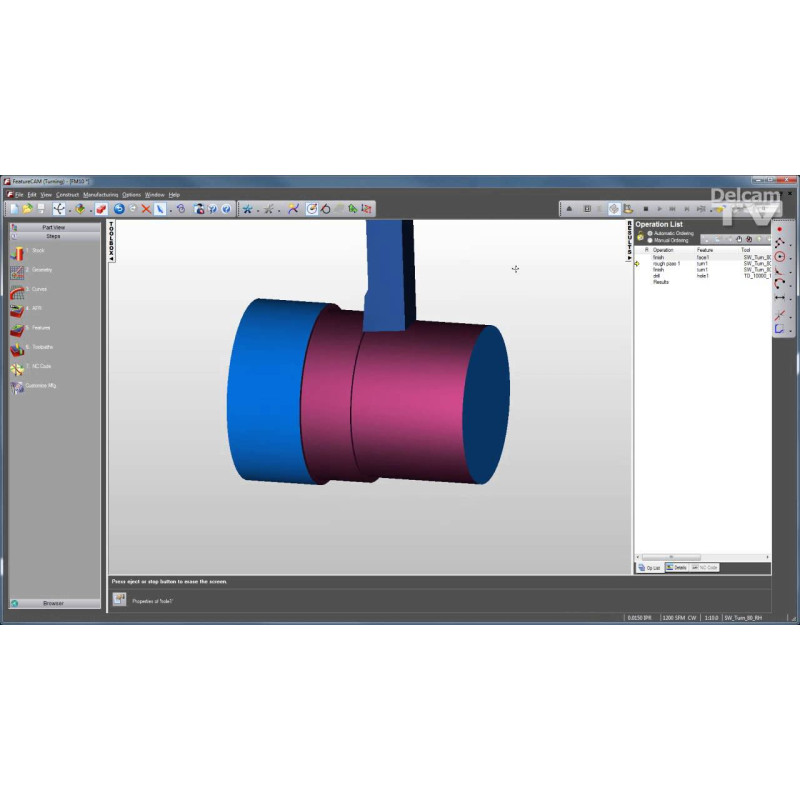Switch to the Details tab
This screenshot has height=800, width=800.
click(677, 567)
